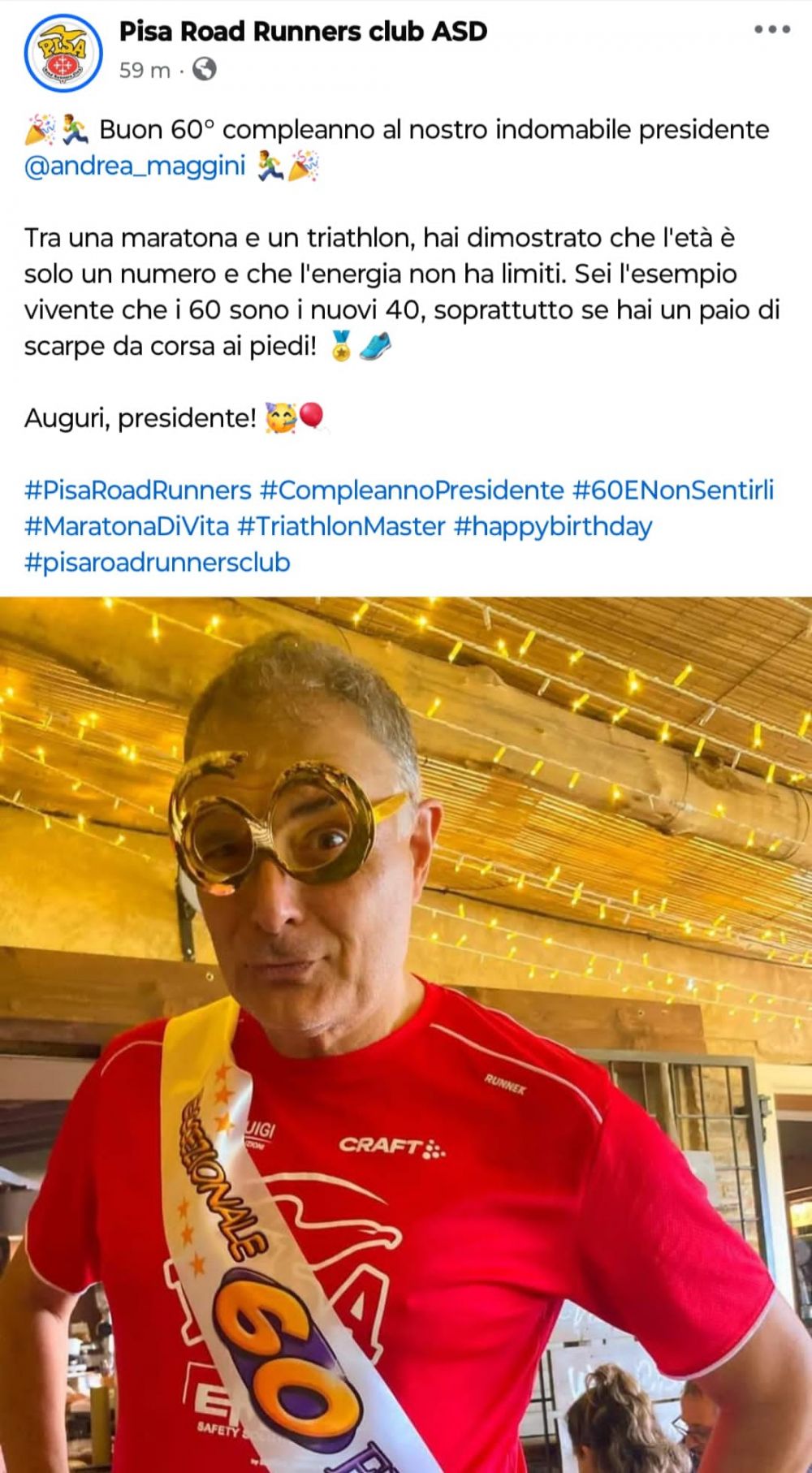
Task: Open Pisa Road Runners club ASD page name
Action: [x=303, y=31]
